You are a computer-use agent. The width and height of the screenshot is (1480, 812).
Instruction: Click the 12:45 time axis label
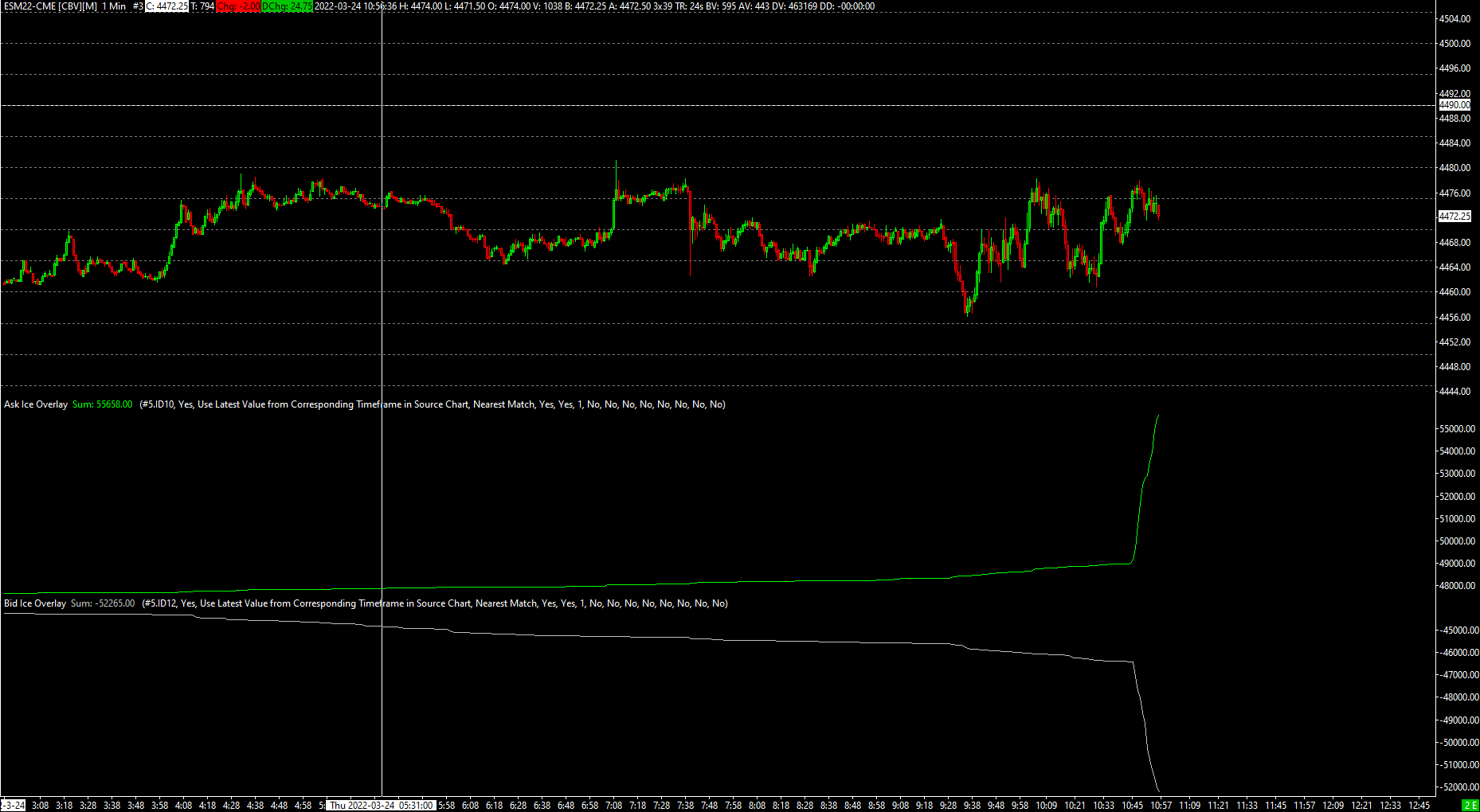1419,806
